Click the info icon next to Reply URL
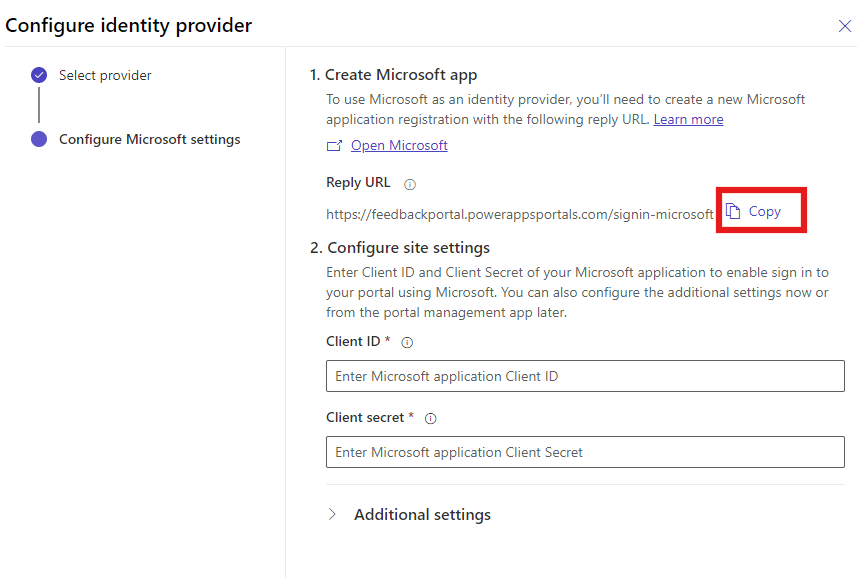This screenshot has width=857, height=578. pos(410,184)
